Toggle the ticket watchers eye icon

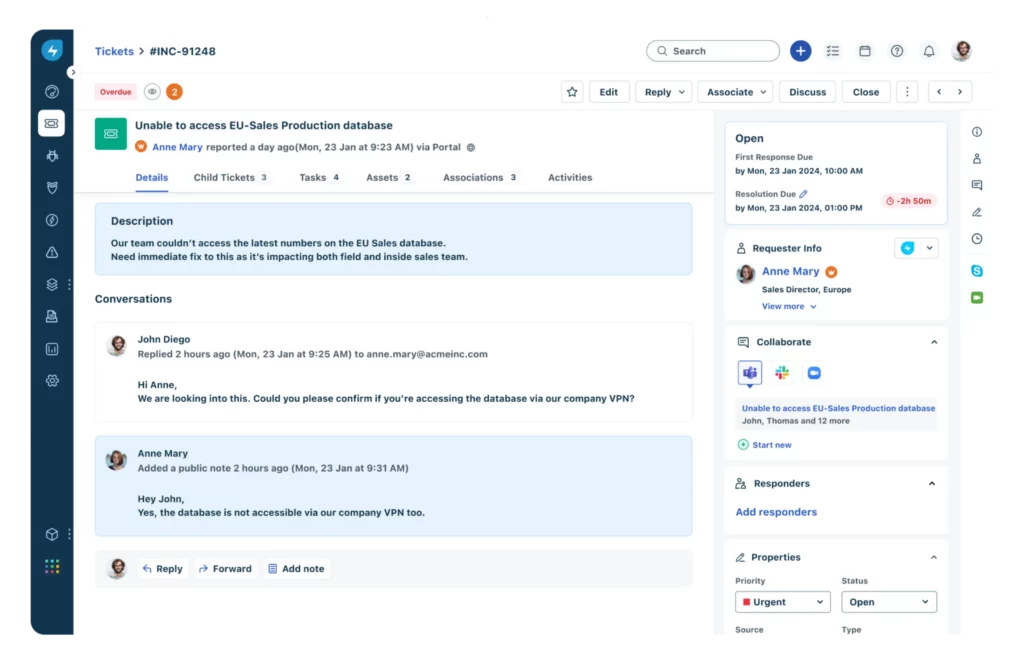152,92
